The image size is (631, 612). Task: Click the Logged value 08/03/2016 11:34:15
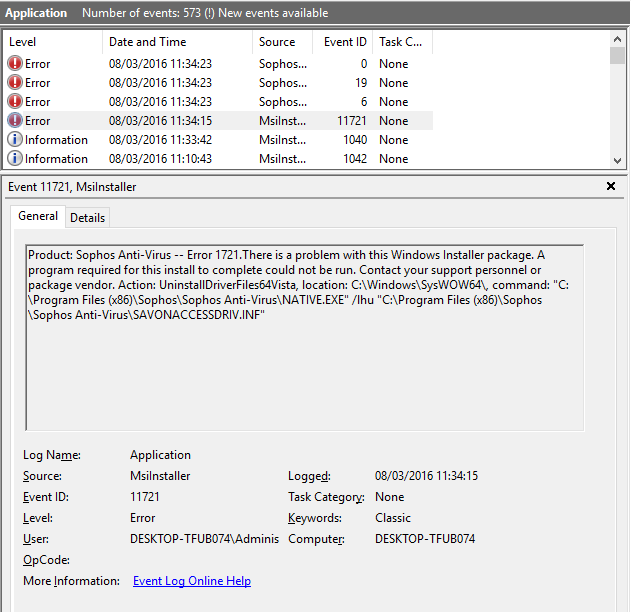tap(426, 476)
